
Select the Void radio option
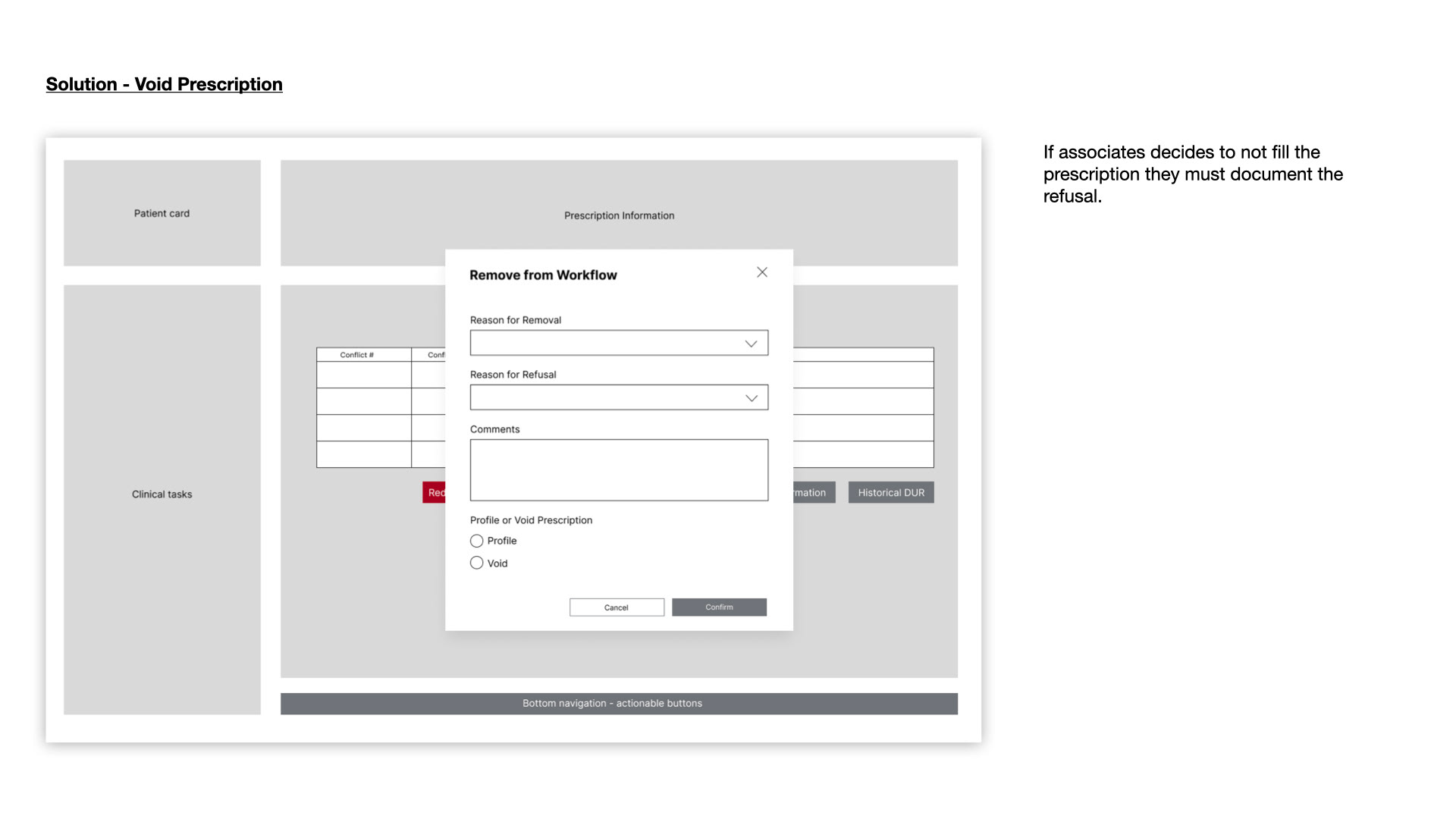tap(476, 563)
